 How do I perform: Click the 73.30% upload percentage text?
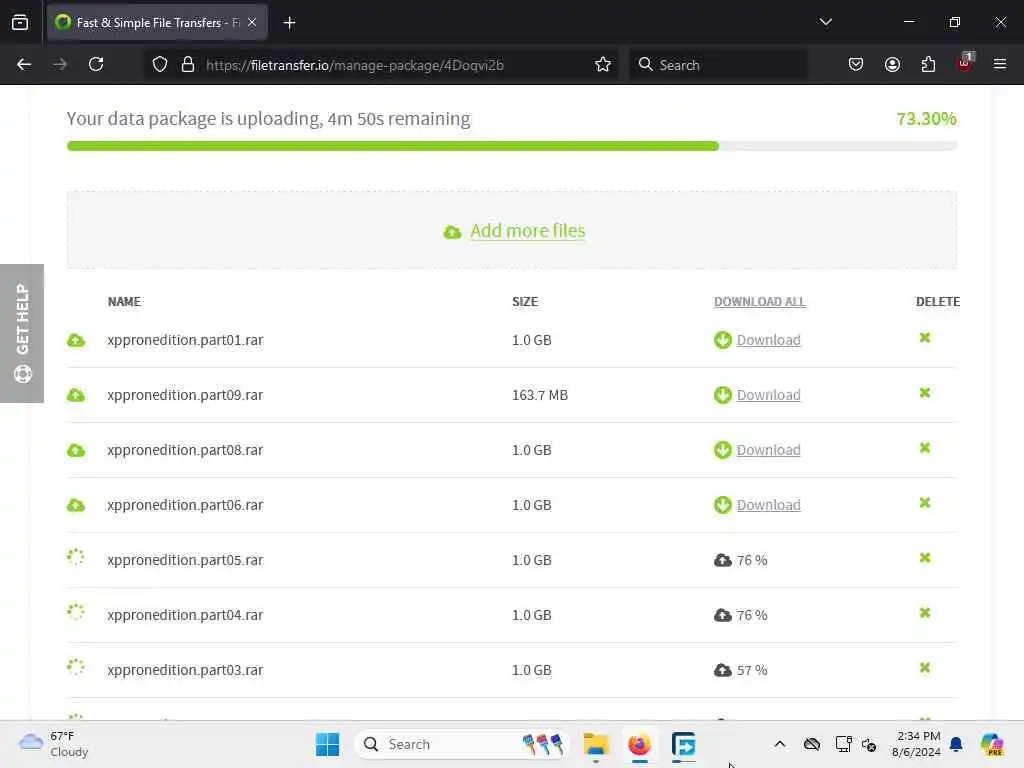coord(926,119)
